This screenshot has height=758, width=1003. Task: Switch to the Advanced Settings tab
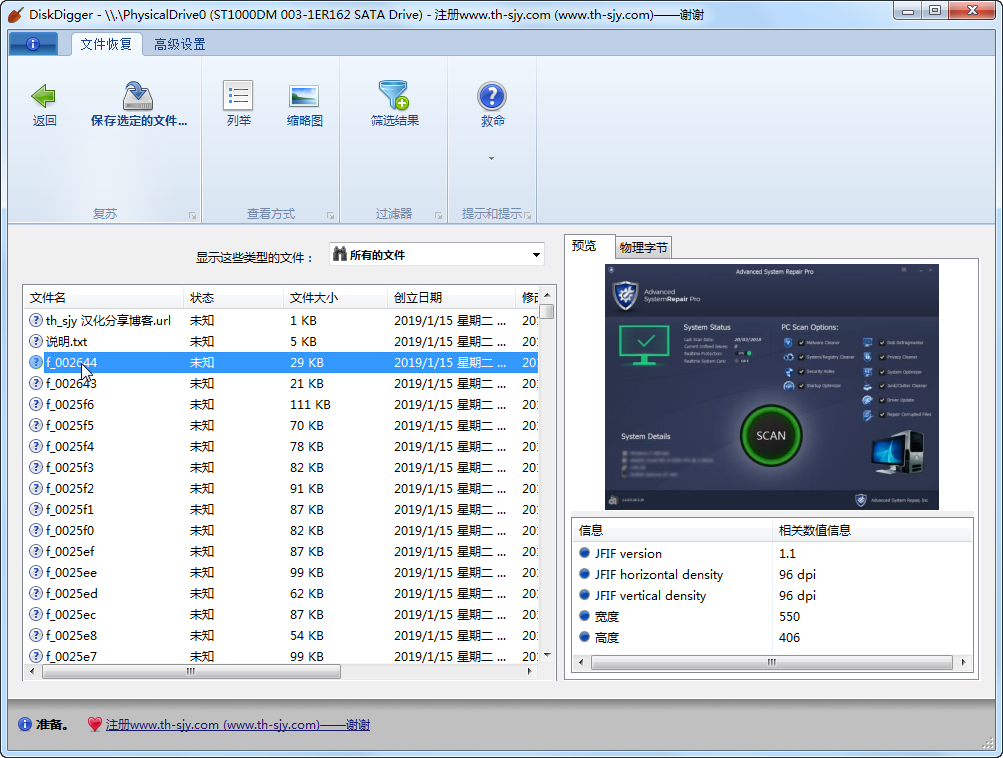coord(180,44)
